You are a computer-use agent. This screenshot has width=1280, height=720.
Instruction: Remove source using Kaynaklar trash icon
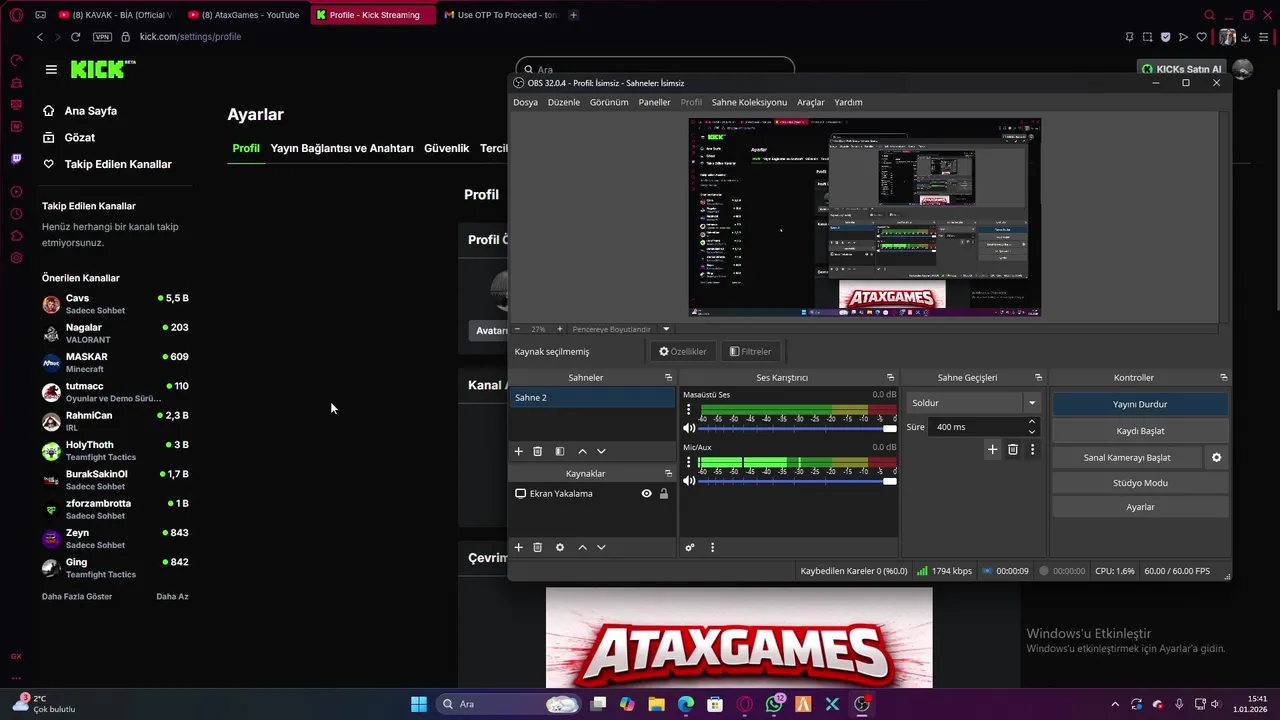[537, 547]
